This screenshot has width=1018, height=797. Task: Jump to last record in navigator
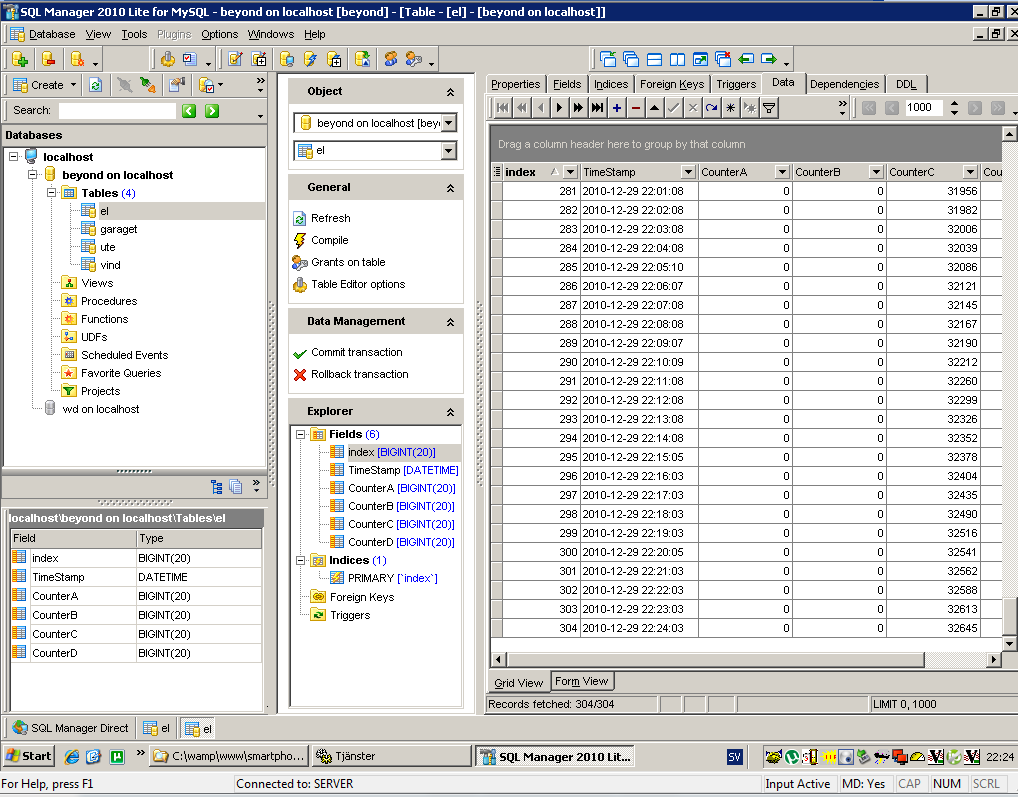pyautogui.click(x=597, y=108)
